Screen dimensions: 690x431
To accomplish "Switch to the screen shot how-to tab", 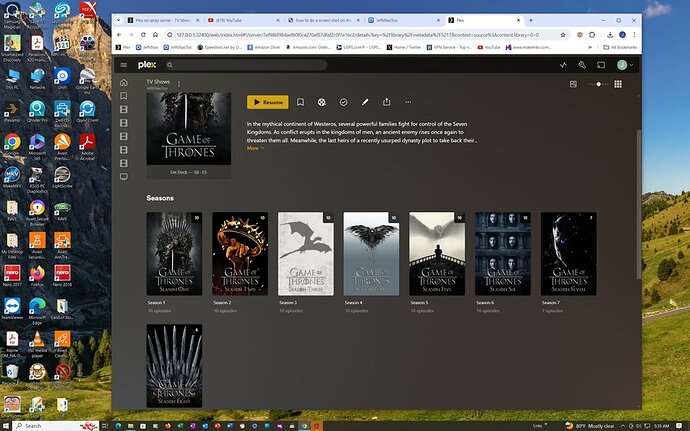I will [x=323, y=20].
